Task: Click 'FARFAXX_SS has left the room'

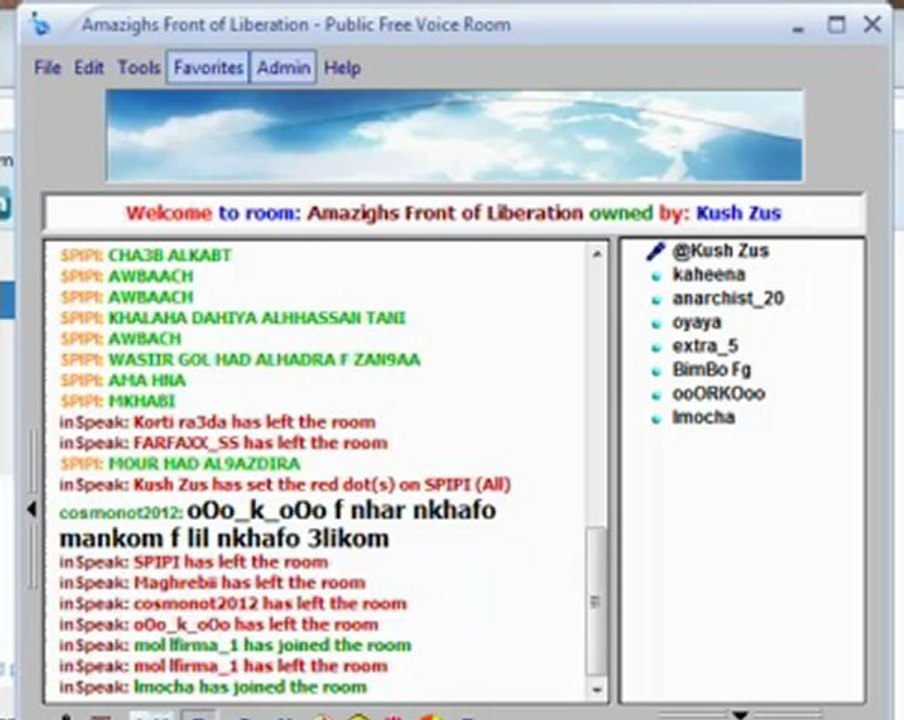Action: (223, 443)
